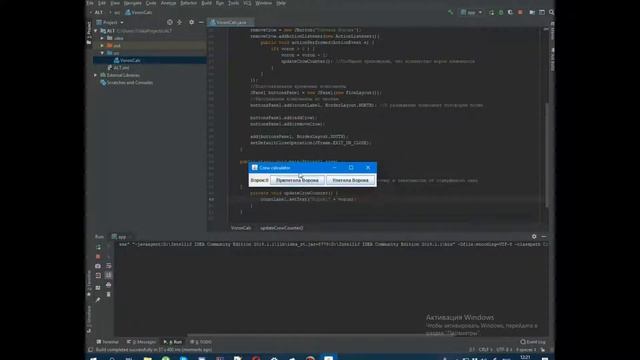Hide the Project panel with the minus icon
Screen dimensions: 640x360
[x=201, y=22]
